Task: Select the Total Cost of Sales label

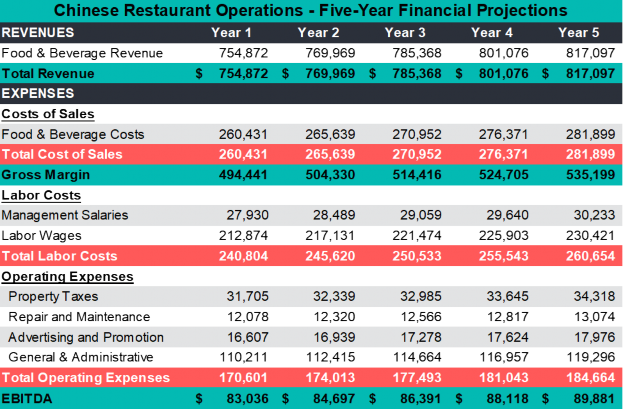Action: click(x=62, y=154)
